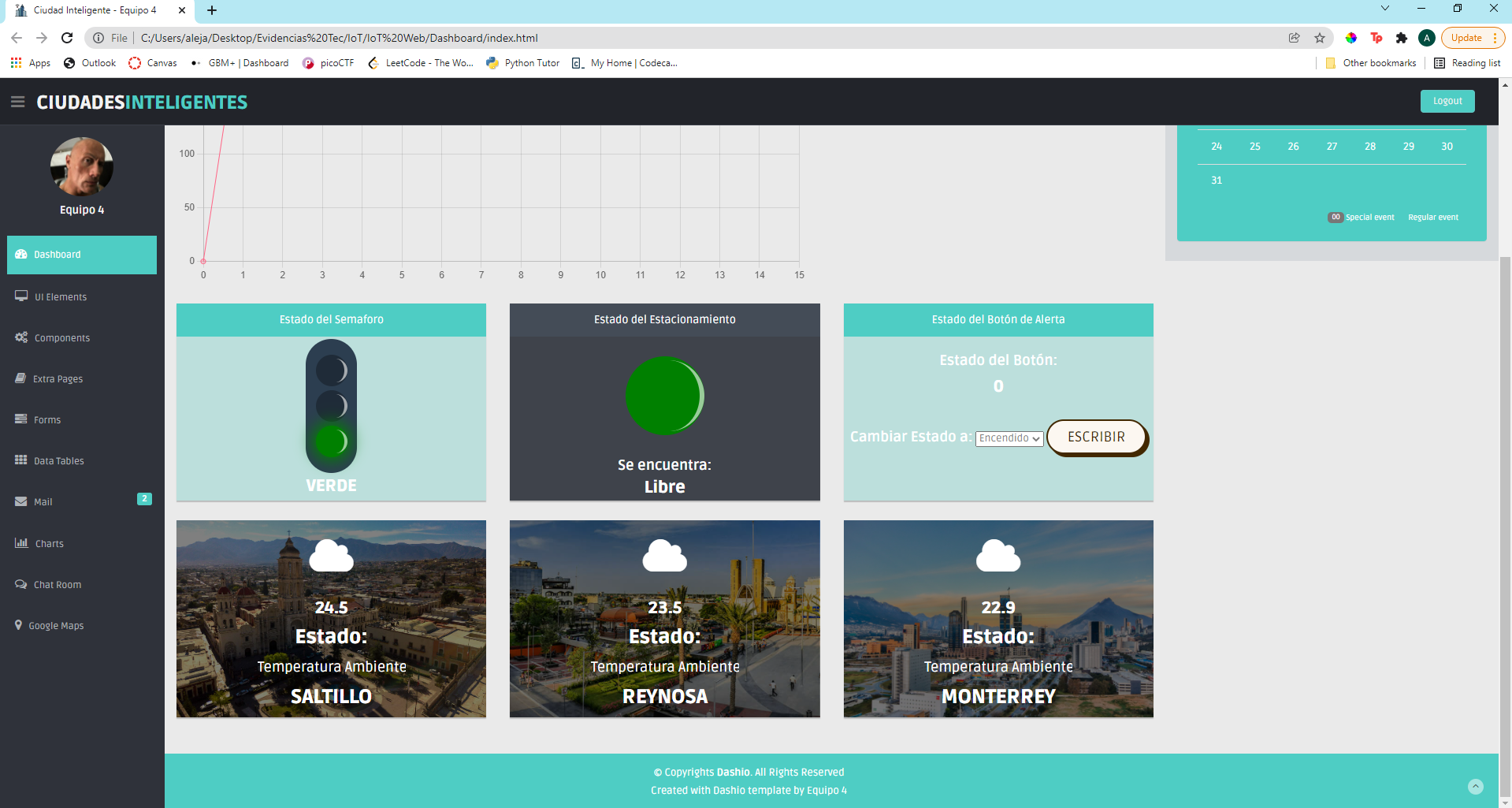Open the Encendido state dropdown
Image resolution: width=1512 pixels, height=808 pixels.
click(1009, 438)
